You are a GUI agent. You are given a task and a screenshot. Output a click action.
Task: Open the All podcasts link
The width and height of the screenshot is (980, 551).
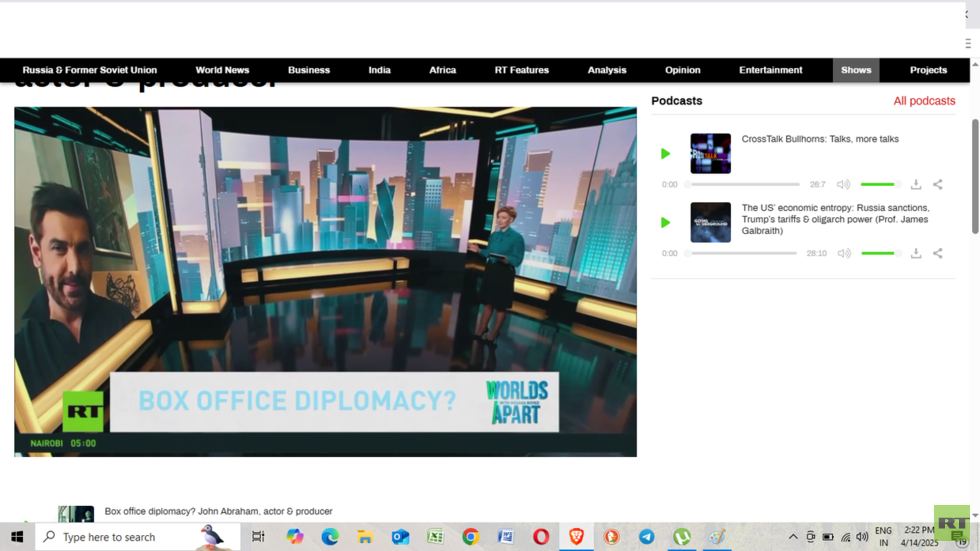point(924,101)
